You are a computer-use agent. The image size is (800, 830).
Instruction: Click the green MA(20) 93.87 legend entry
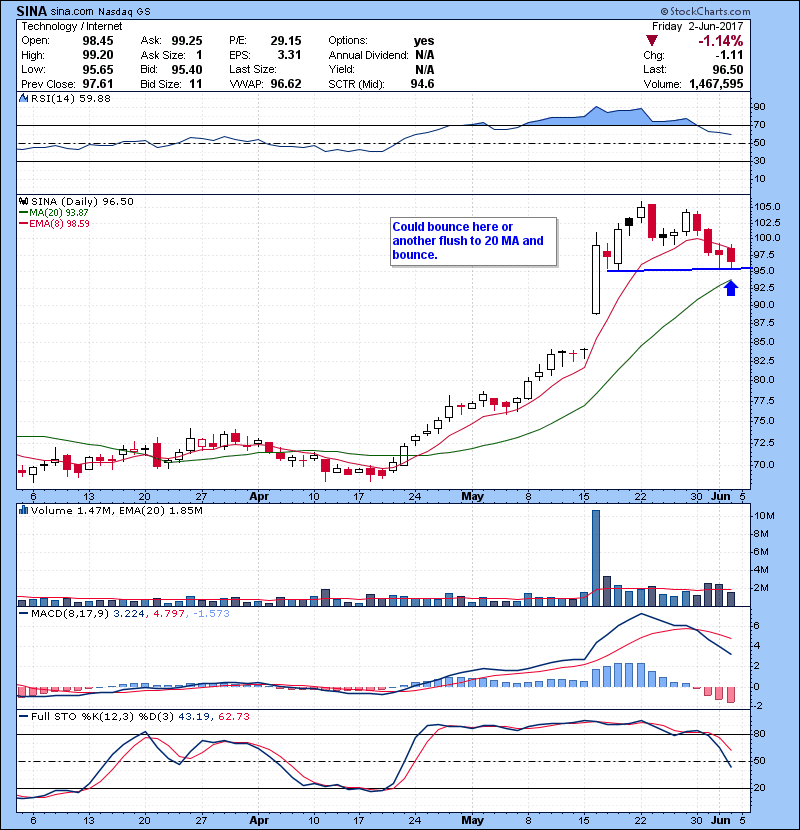[x=54, y=212]
